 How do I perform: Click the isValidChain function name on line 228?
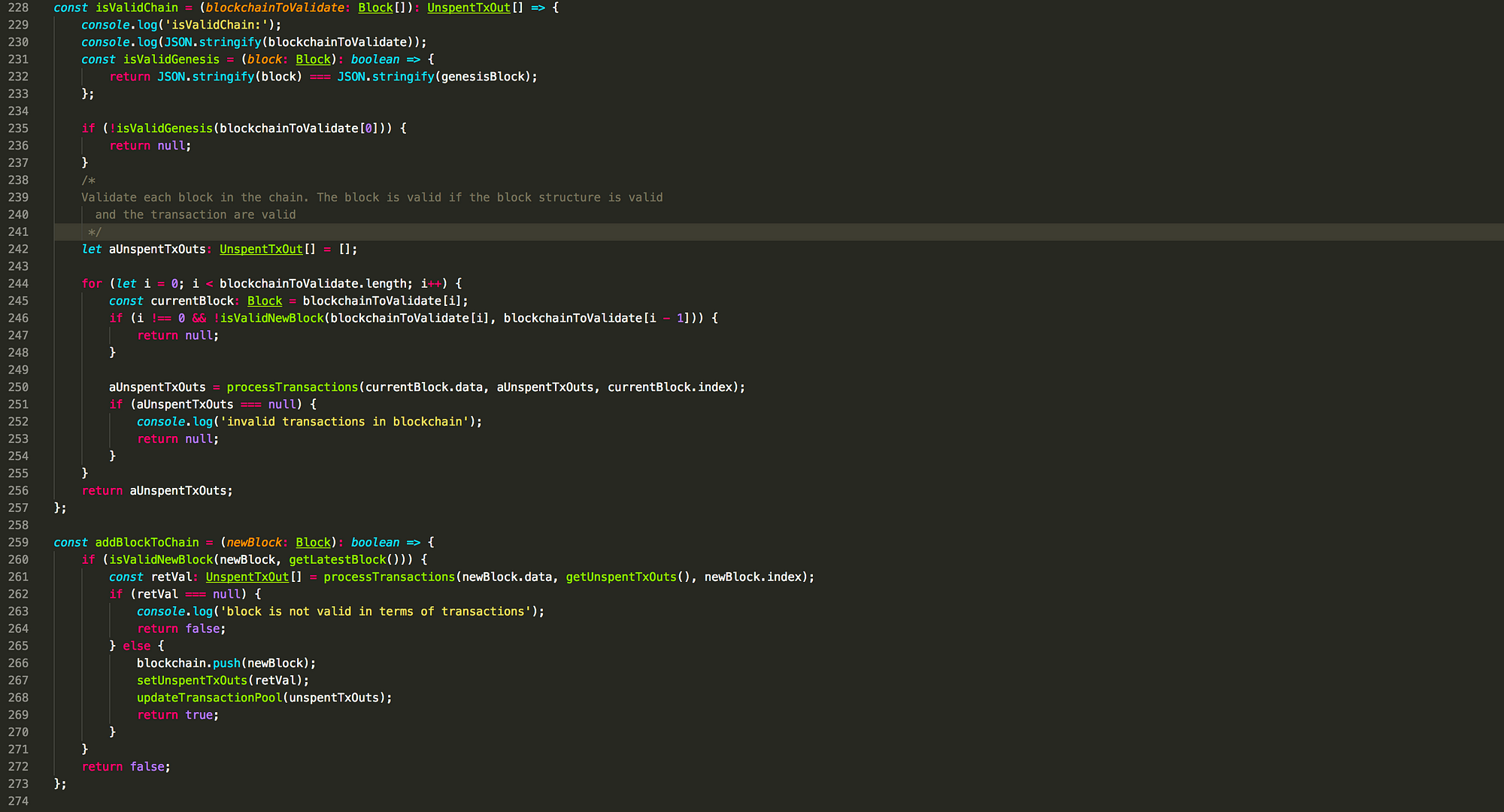click(x=137, y=8)
